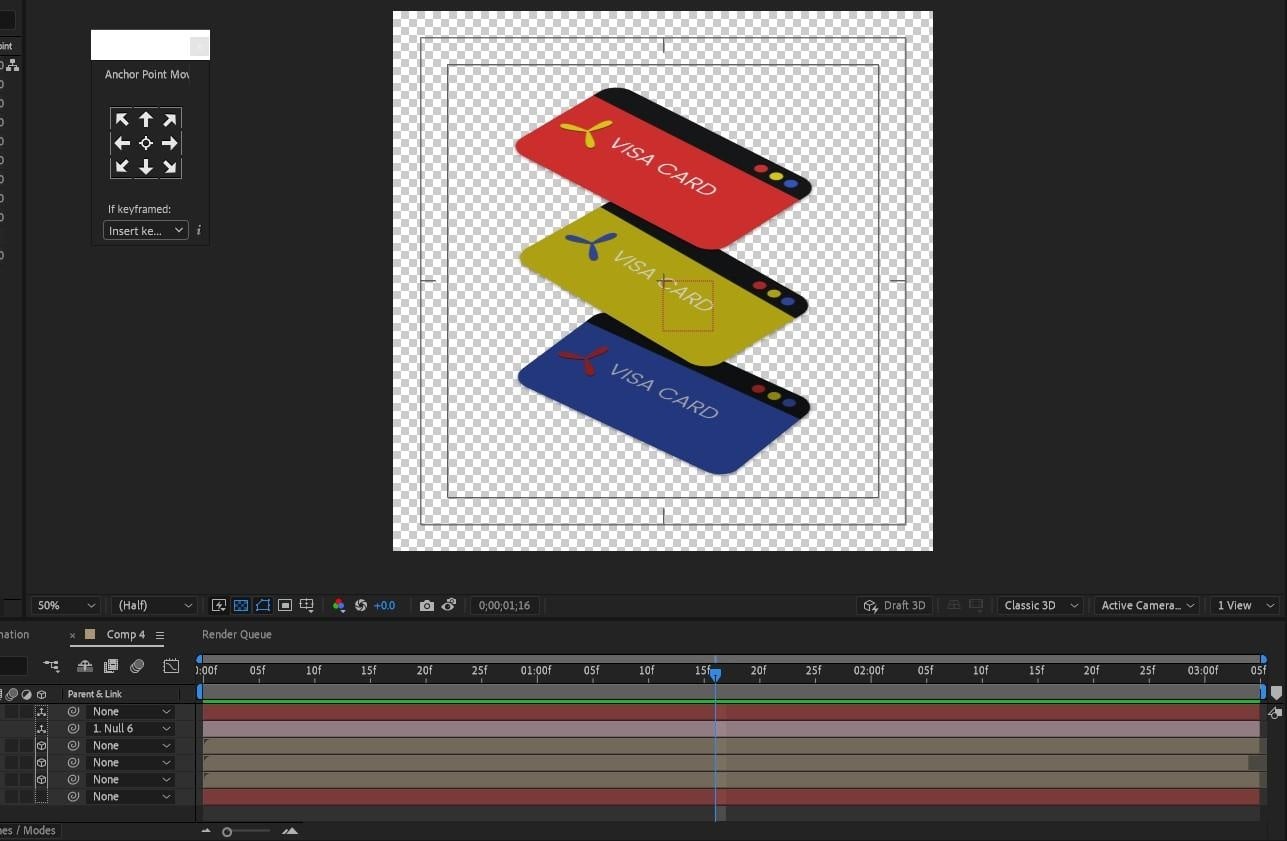This screenshot has height=841, width=1287.
Task: Click the 01:00f mark on the time ruler
Action: [535, 670]
